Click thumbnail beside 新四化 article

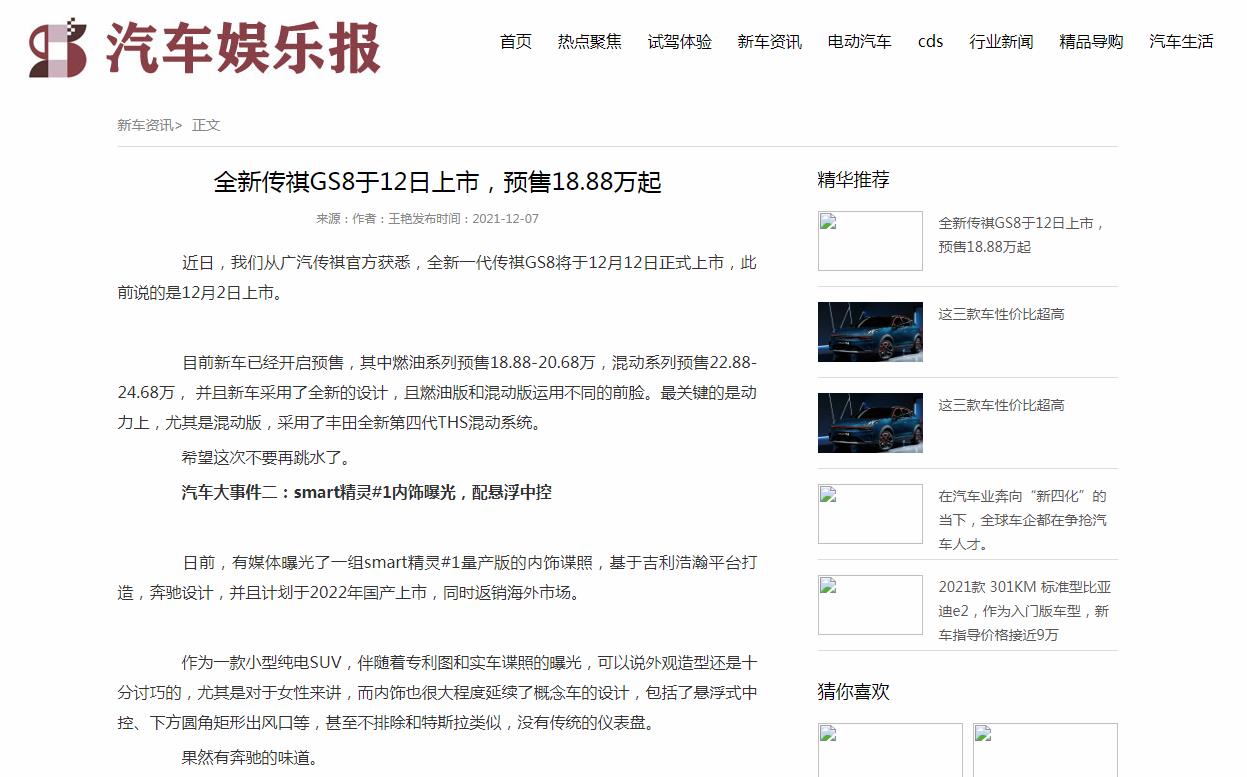pyautogui.click(x=870, y=514)
